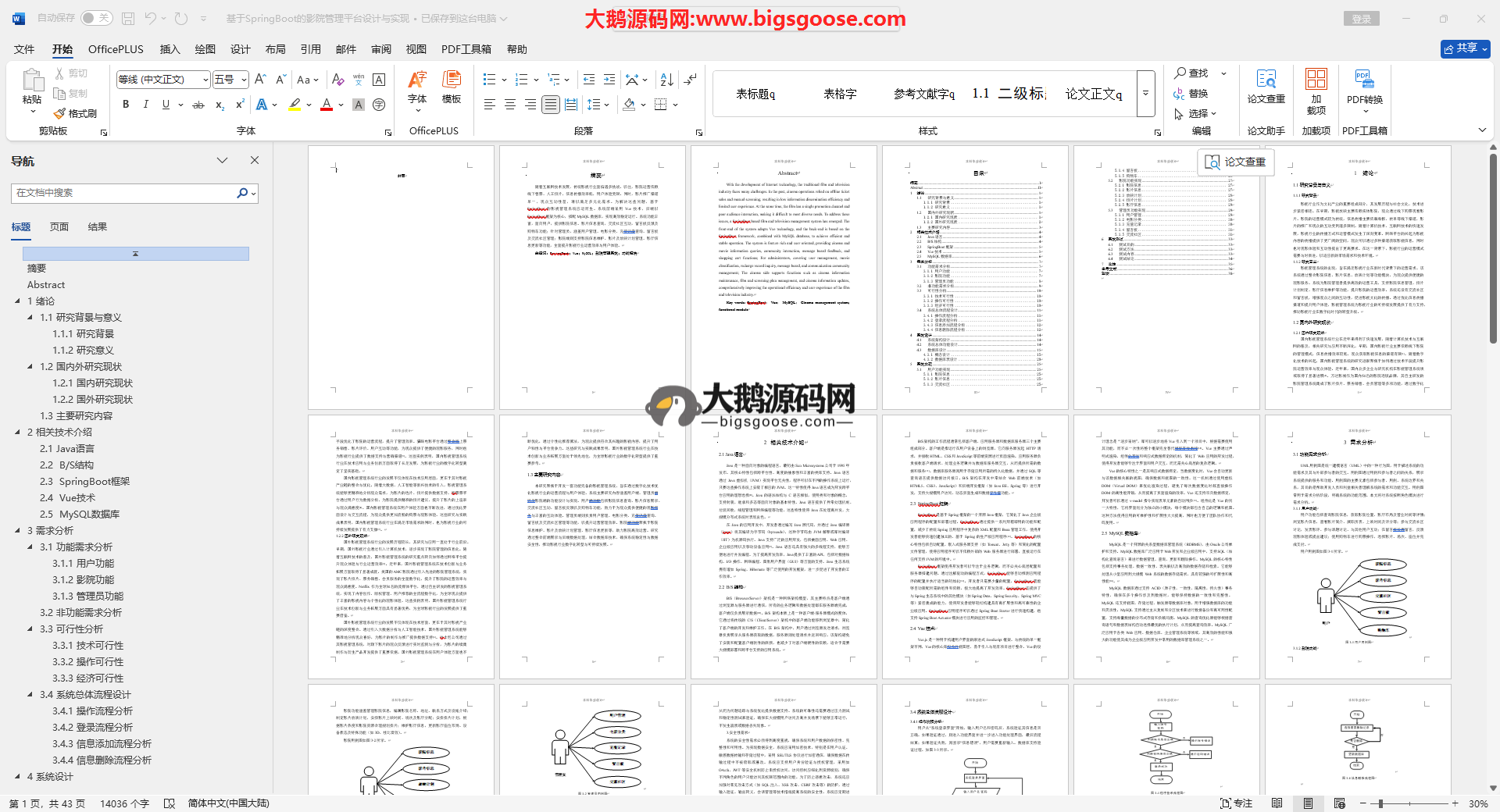The image size is (1500, 812).
Task: Open the 论文查重 plagiarism check icon
Action: tap(1266, 86)
